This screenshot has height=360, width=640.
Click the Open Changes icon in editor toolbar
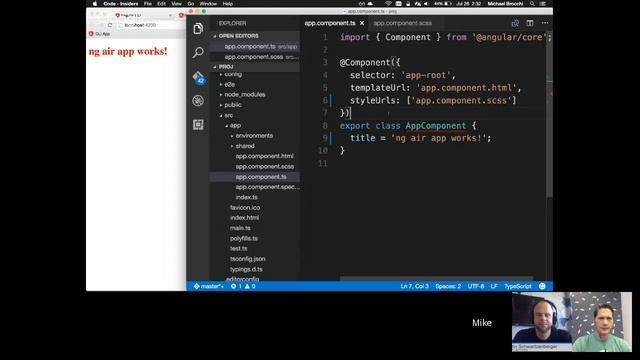(x=515, y=23)
